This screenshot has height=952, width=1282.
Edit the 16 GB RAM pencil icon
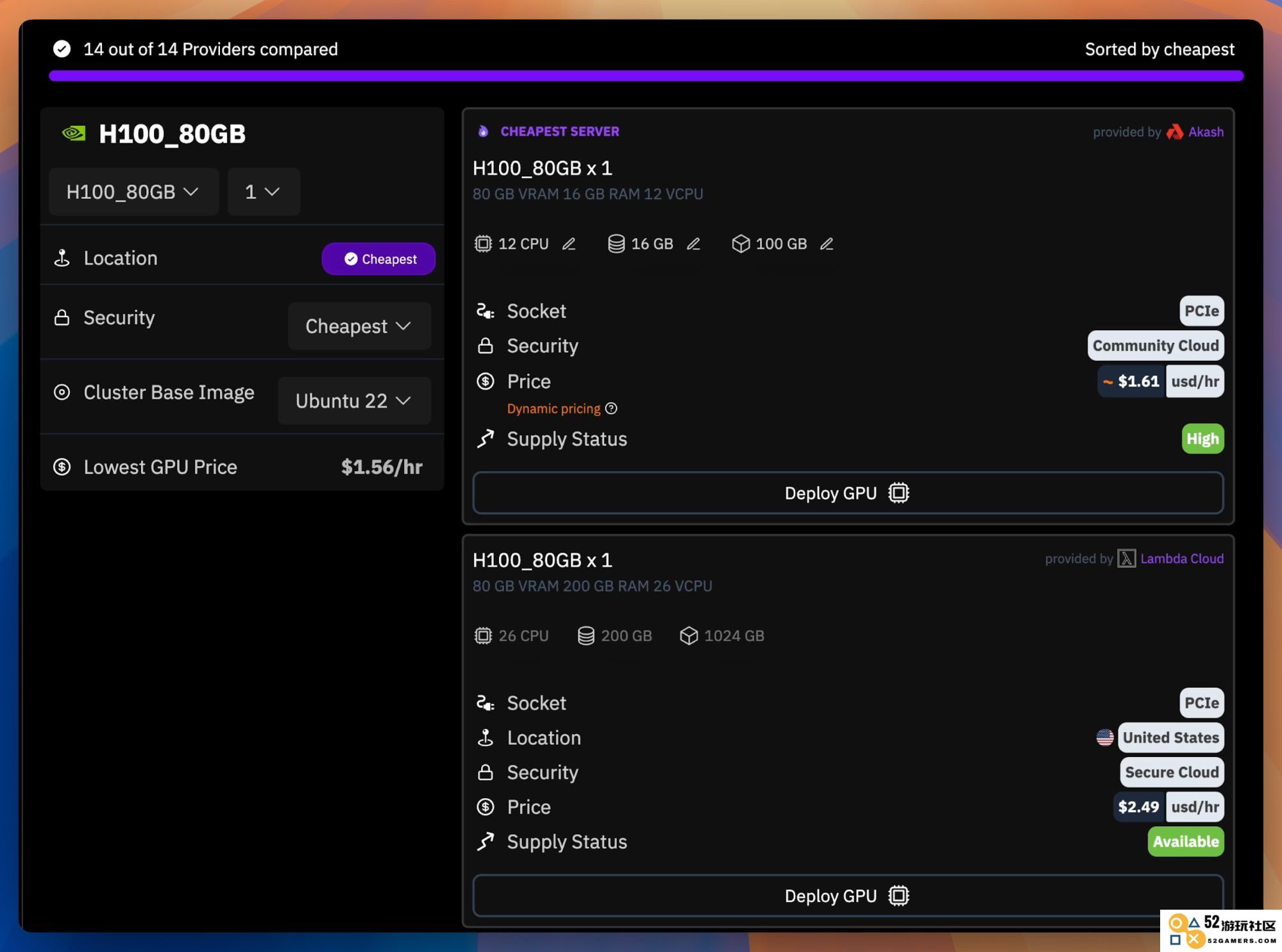coord(693,244)
